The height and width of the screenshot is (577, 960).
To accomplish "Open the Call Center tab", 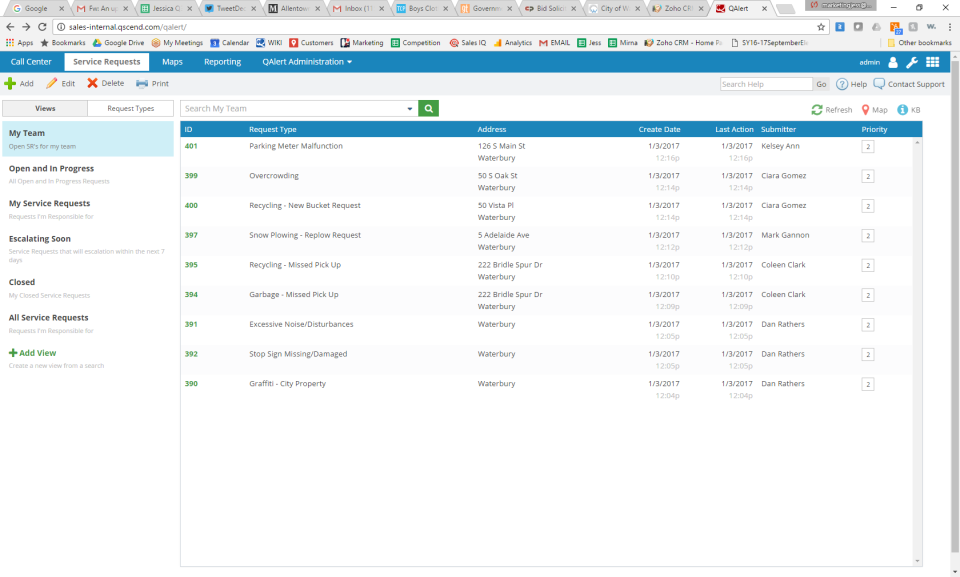I will 30,61.
